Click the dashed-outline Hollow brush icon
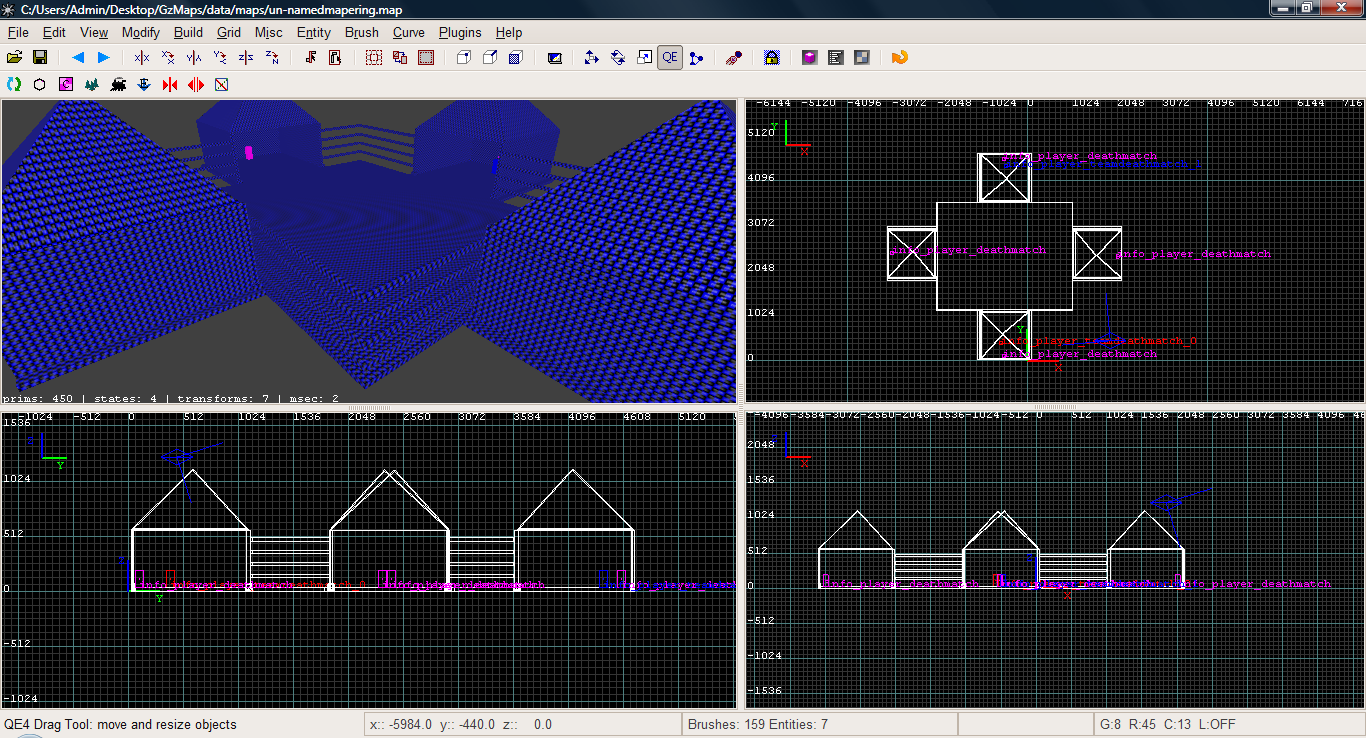The image size is (1366, 738). click(x=374, y=58)
